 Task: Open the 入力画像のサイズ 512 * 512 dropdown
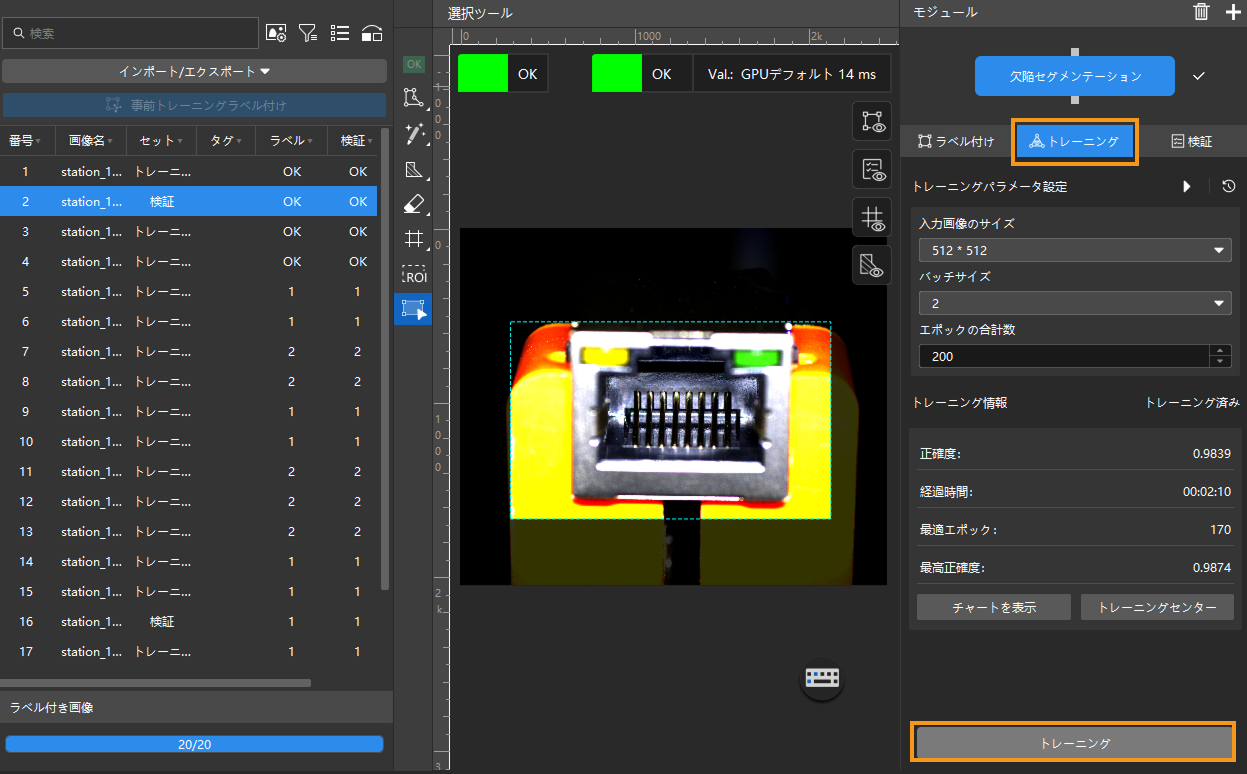tap(1074, 250)
